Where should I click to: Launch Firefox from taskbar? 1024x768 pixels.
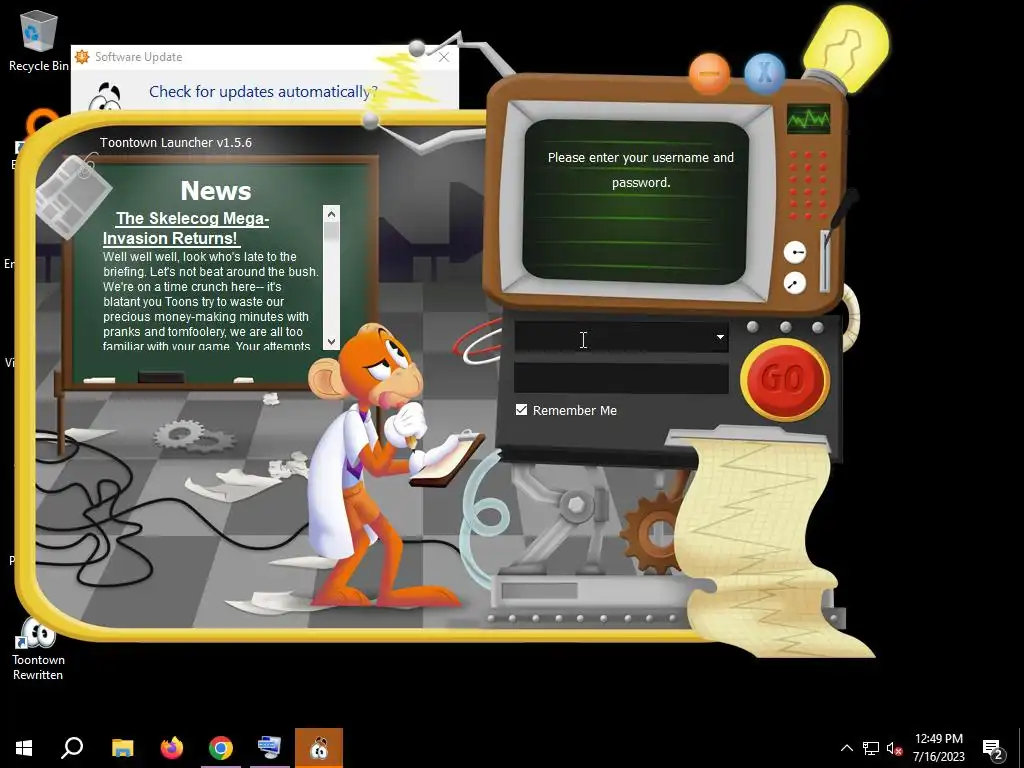[172, 748]
